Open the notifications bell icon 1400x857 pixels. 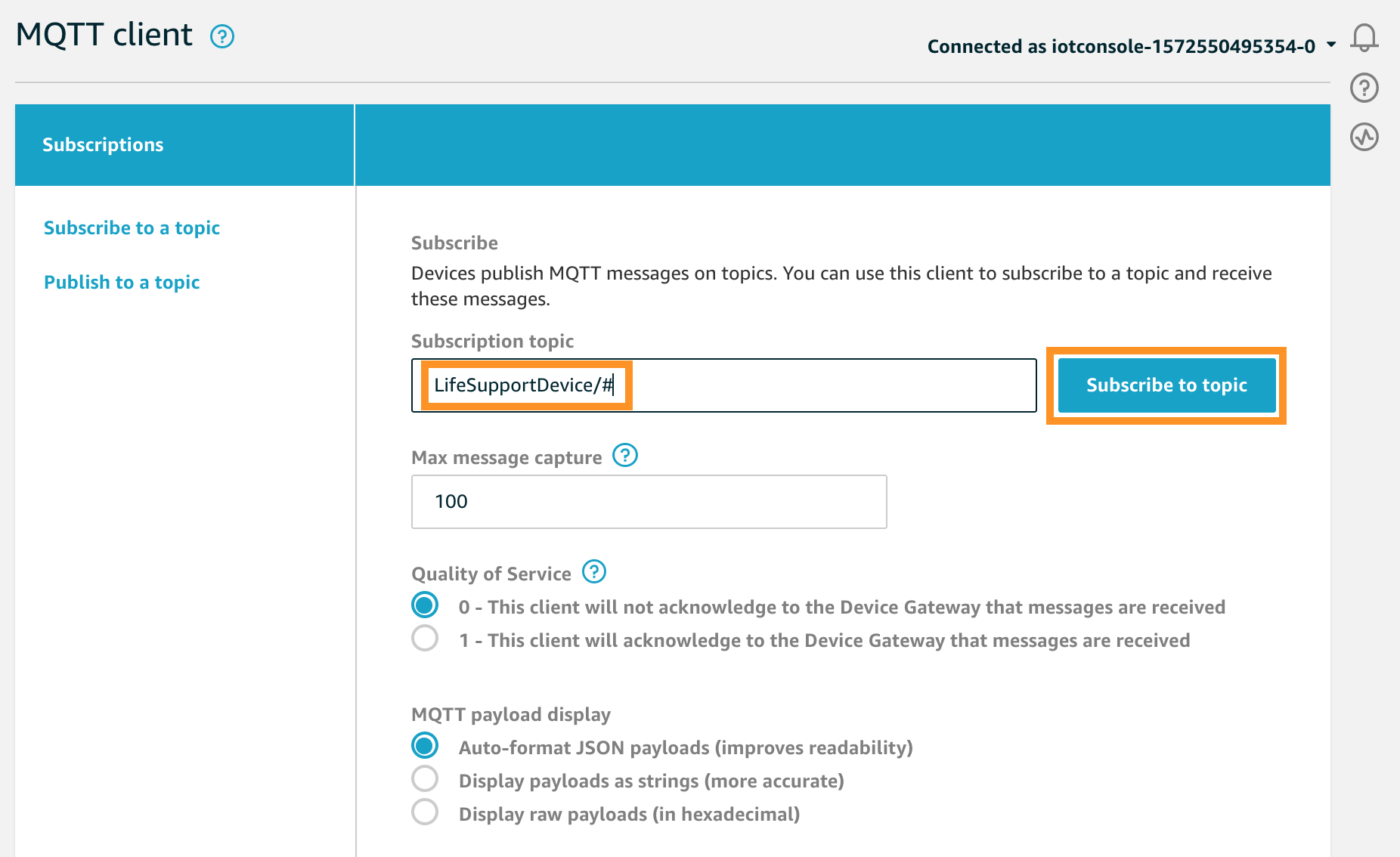tap(1364, 38)
